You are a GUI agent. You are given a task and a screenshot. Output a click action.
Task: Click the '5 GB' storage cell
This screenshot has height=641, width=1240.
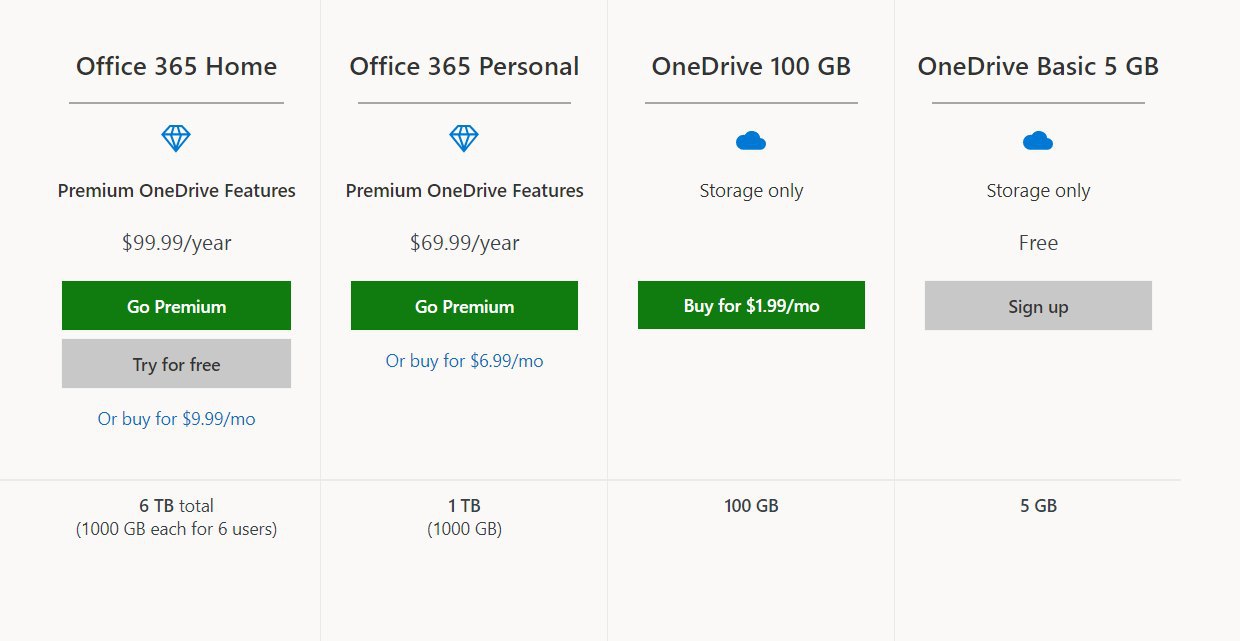tap(1038, 506)
